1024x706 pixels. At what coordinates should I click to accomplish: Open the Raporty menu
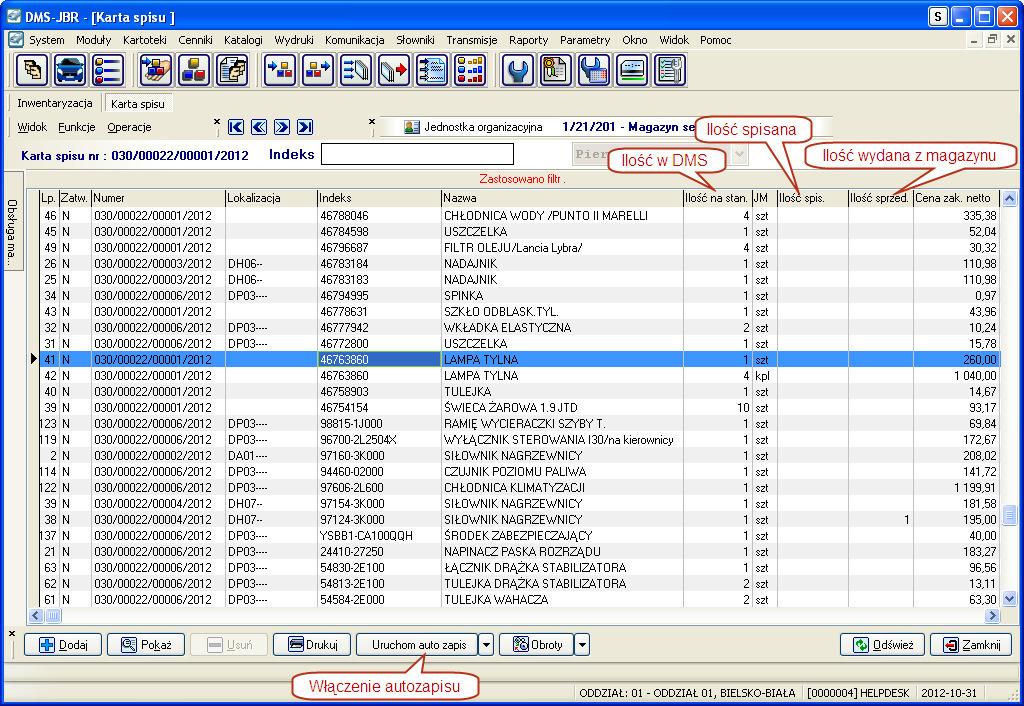click(x=528, y=40)
